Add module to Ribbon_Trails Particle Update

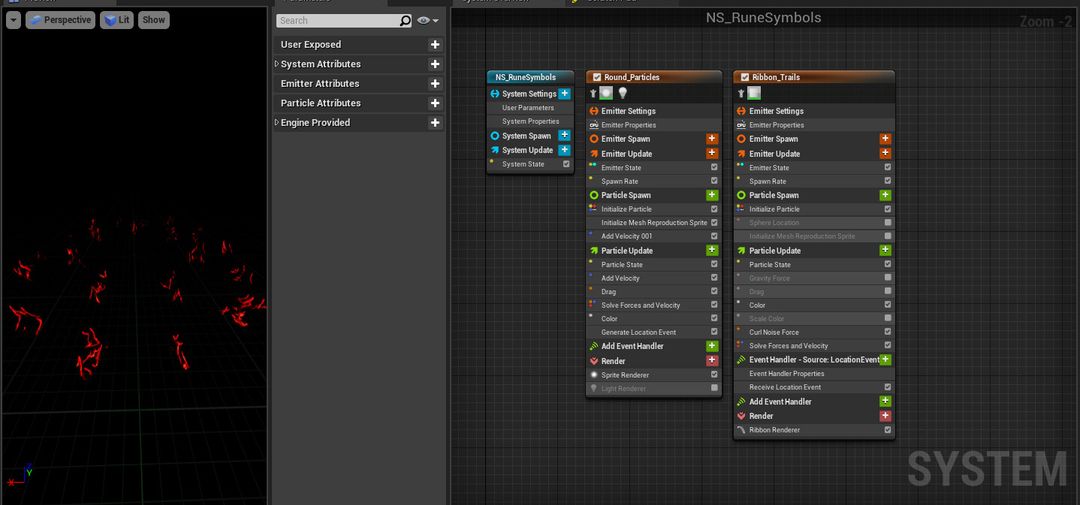(x=885, y=251)
